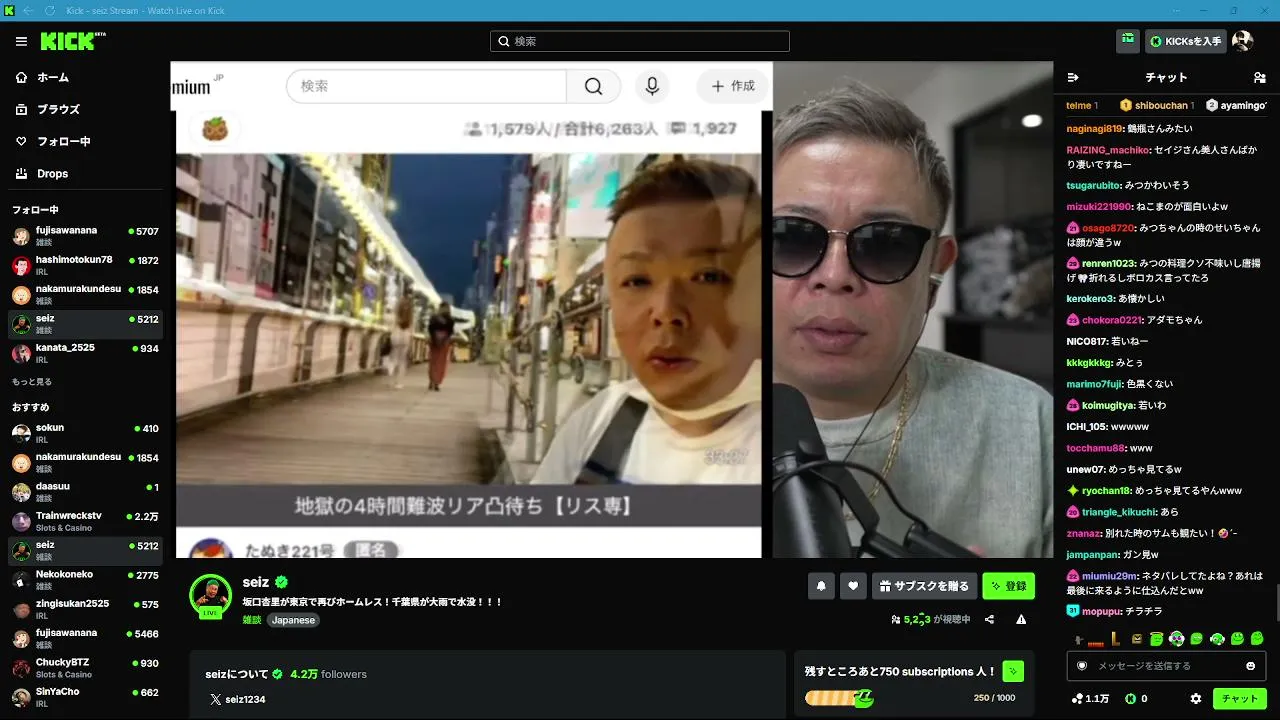Open kanata_2525 channel in sidebar

(85, 353)
